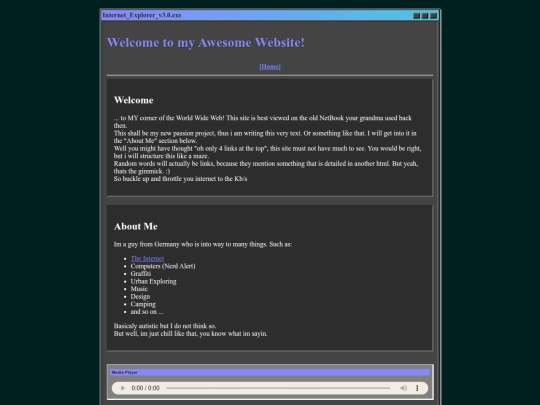The height and width of the screenshot is (405, 540).
Task: Click the 'Camping' list item
Action: pos(143,304)
